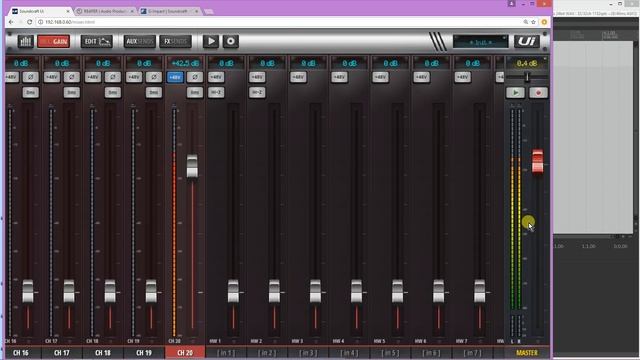Click the CH 18 fader knob
This screenshot has width=640, height=360.
coord(110,291)
